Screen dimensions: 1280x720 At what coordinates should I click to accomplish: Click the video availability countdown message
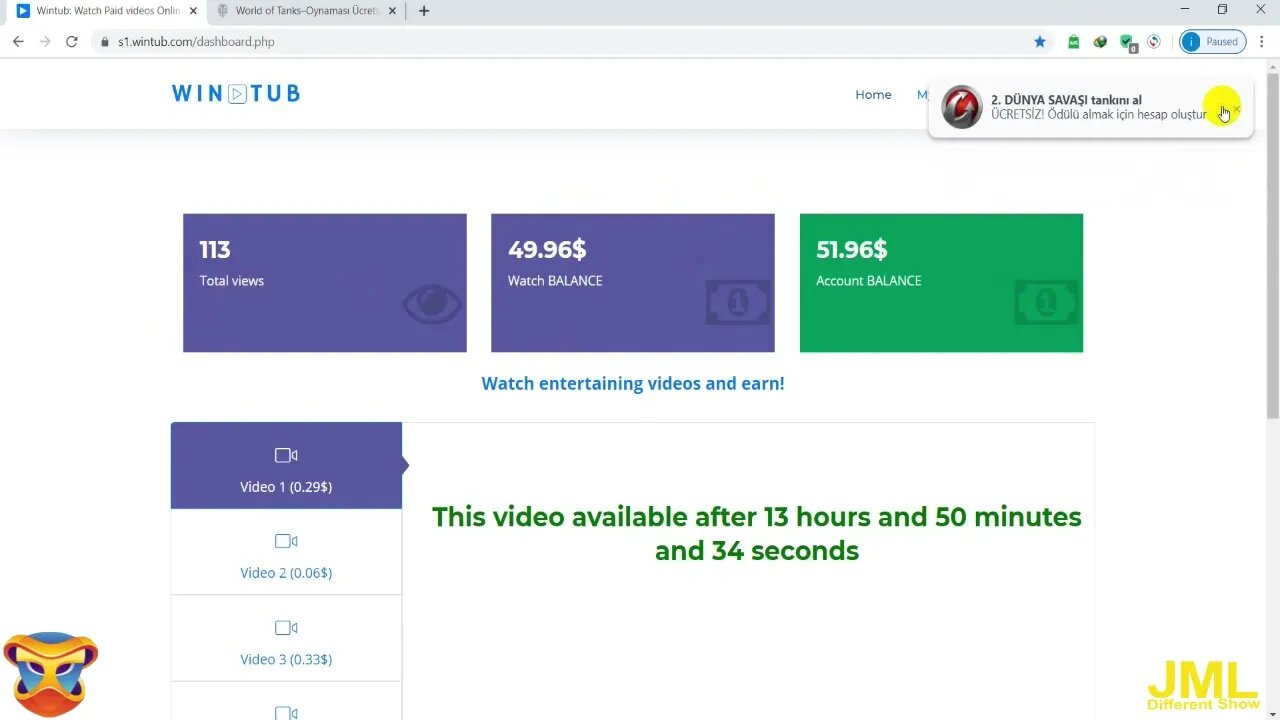(757, 534)
